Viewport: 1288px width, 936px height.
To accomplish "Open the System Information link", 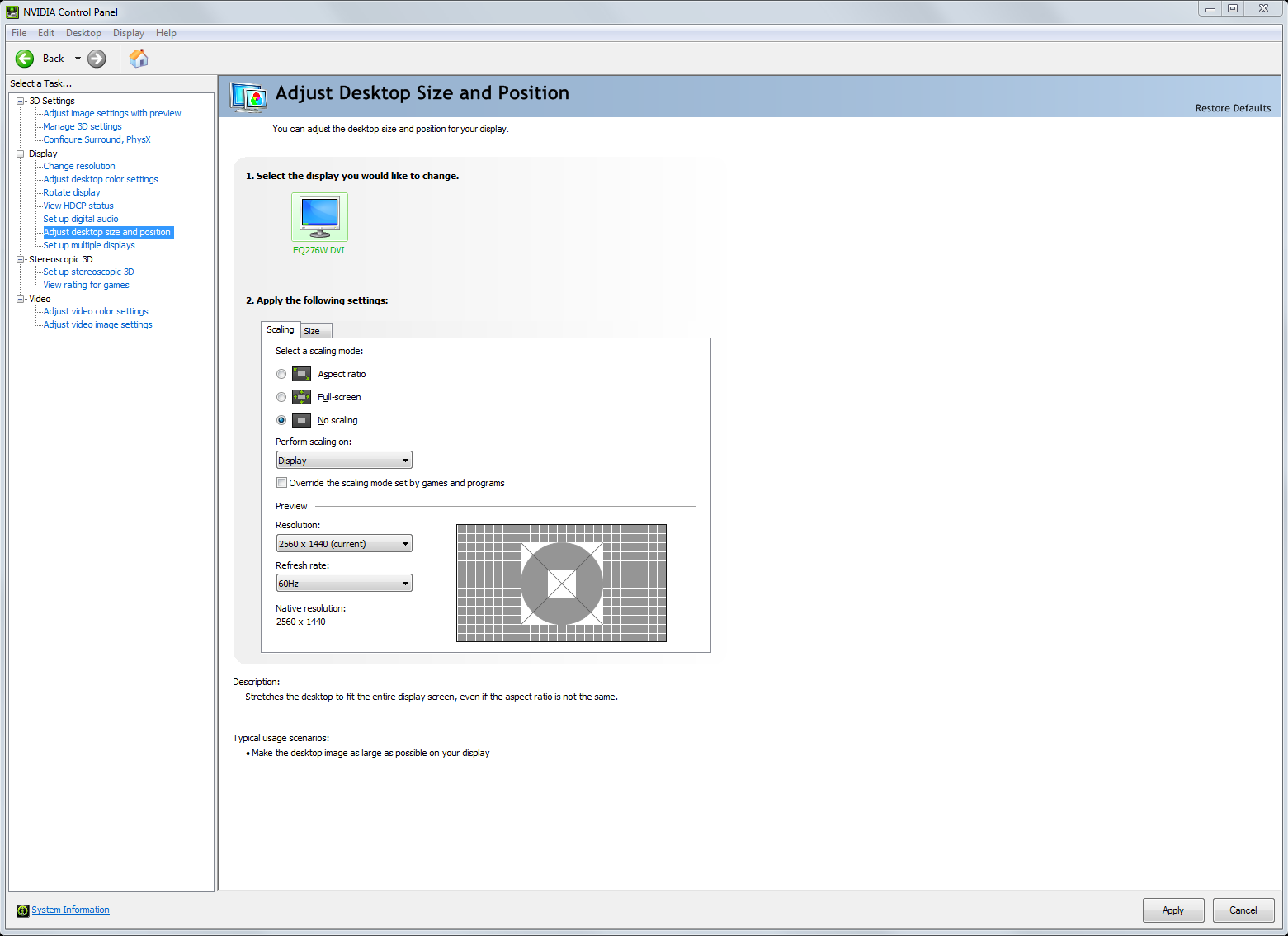I will [x=70, y=910].
